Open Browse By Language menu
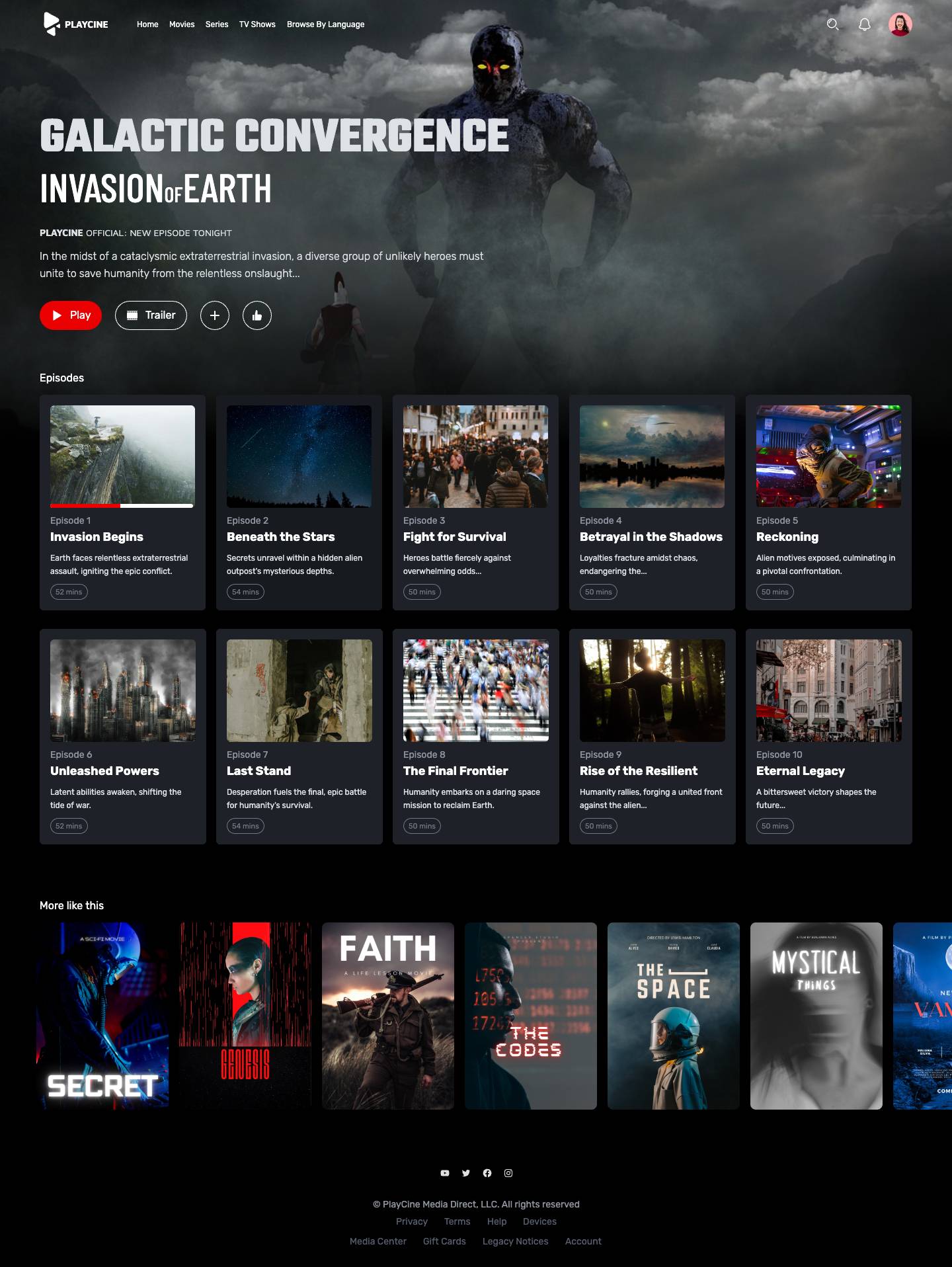This screenshot has width=952, height=1267. 325,24
